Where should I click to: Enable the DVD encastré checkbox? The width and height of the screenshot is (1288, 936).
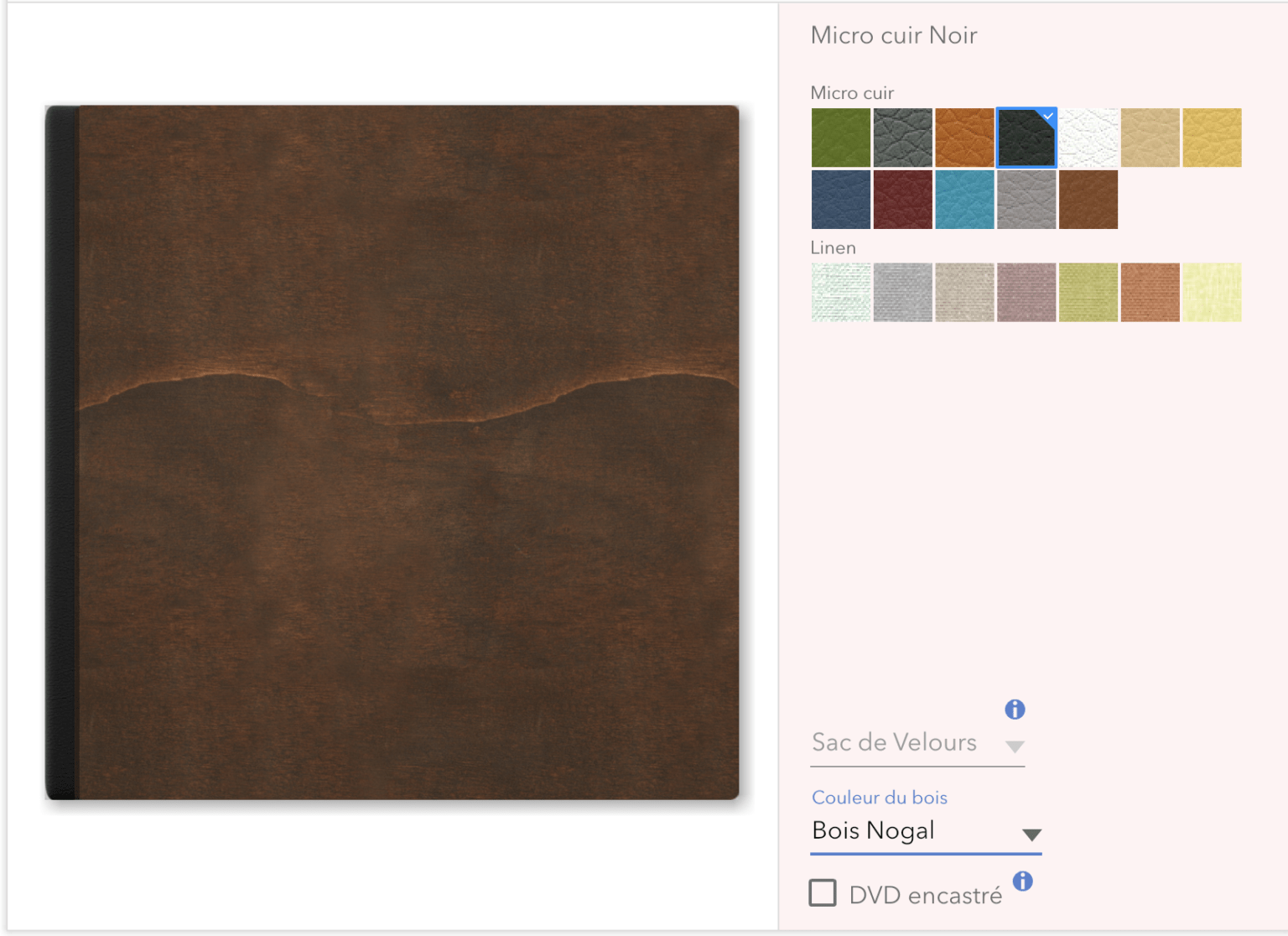pos(823,893)
